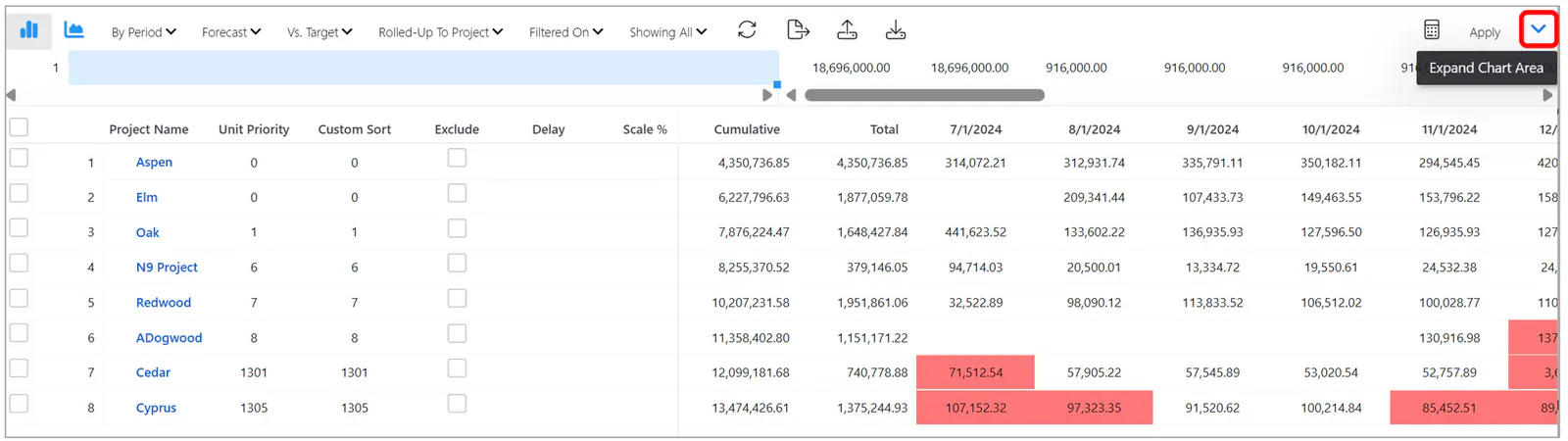
Task: Click the red cell 85,452.51 in Cyprus row
Action: [1449, 408]
